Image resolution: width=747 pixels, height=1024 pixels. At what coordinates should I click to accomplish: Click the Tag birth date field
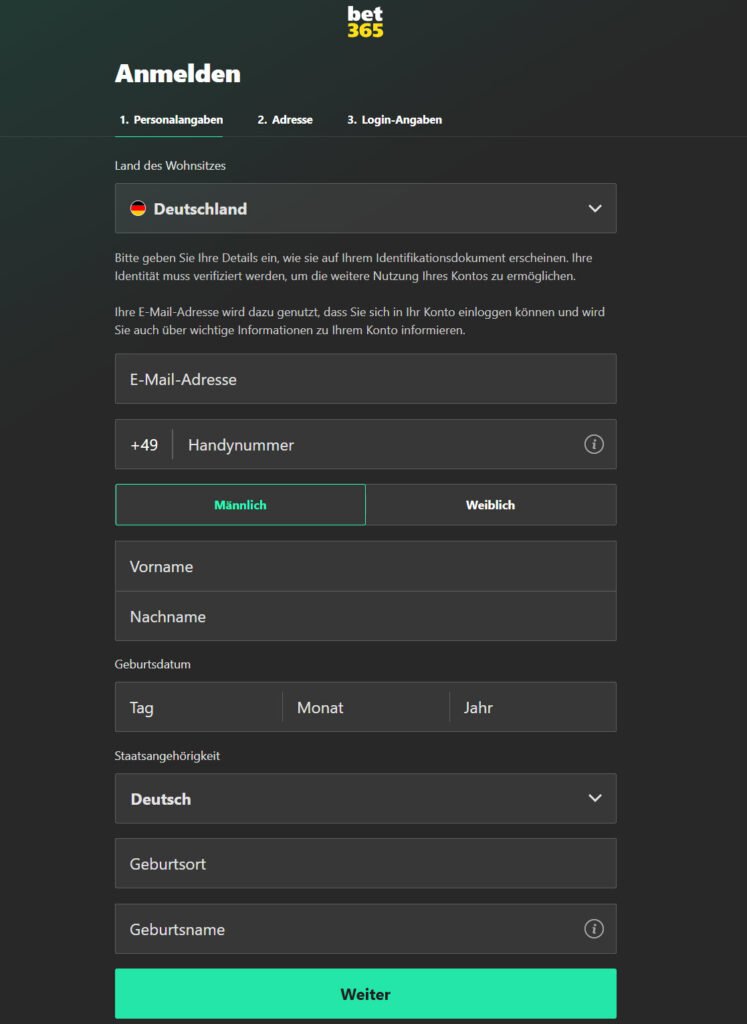pos(198,708)
